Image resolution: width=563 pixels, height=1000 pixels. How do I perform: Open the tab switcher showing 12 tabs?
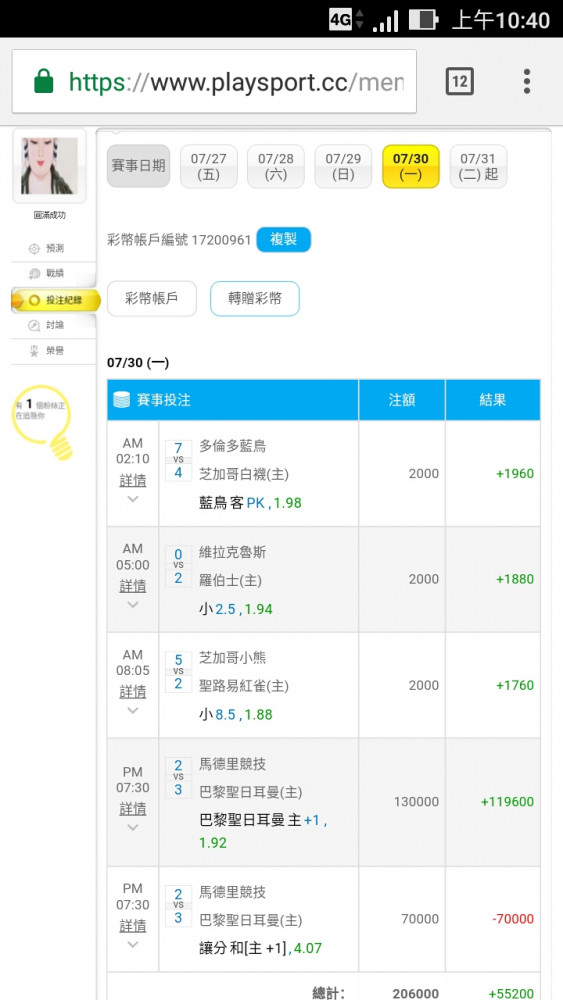pos(460,82)
